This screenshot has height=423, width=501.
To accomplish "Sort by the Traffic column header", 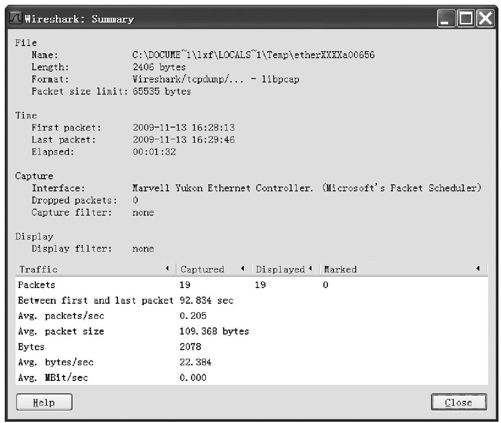I will (95, 269).
